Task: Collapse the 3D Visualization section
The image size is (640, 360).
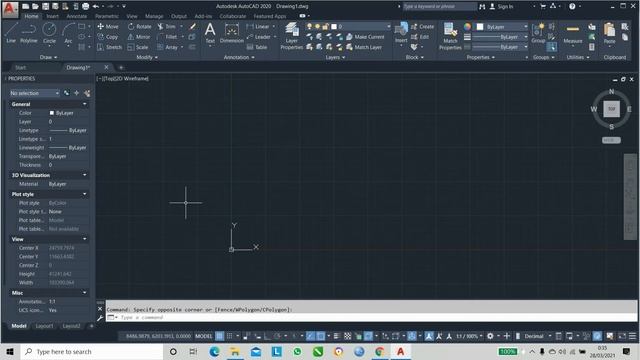Action: tap(84, 175)
